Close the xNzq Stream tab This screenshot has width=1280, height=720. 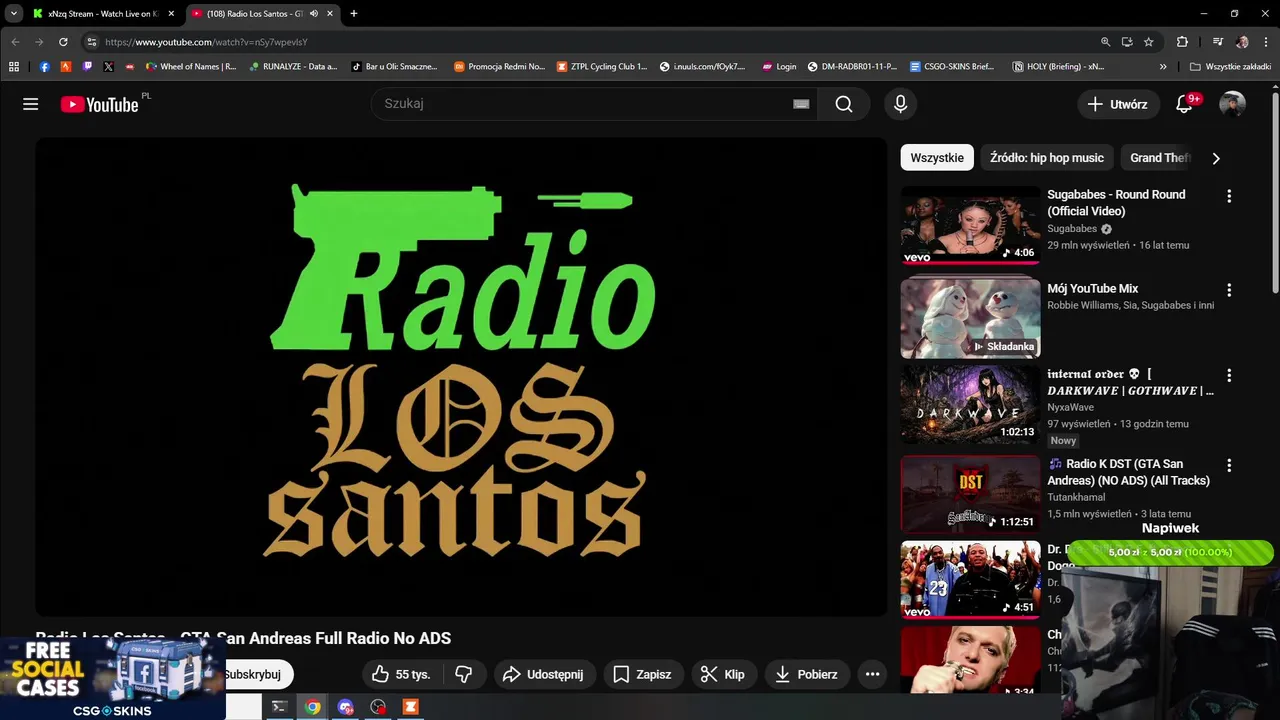pos(171,14)
